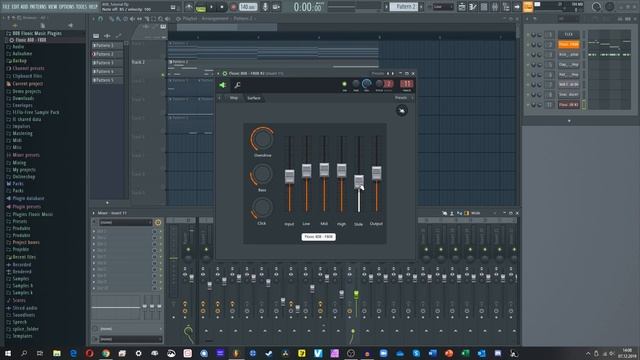Expand the Templates folder in browser
The width and height of the screenshot is (640, 360).
pos(22,336)
